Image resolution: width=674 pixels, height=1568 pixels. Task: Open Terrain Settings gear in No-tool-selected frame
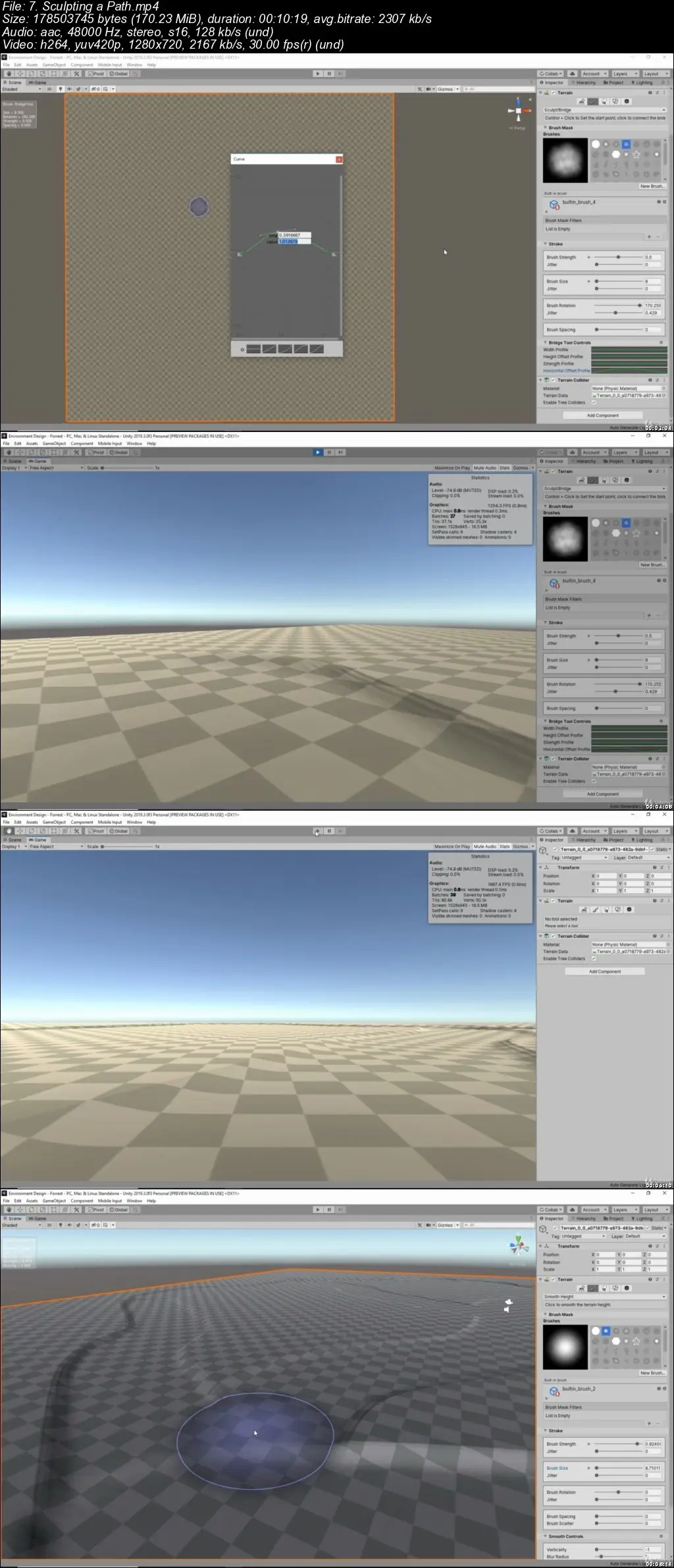point(629,909)
